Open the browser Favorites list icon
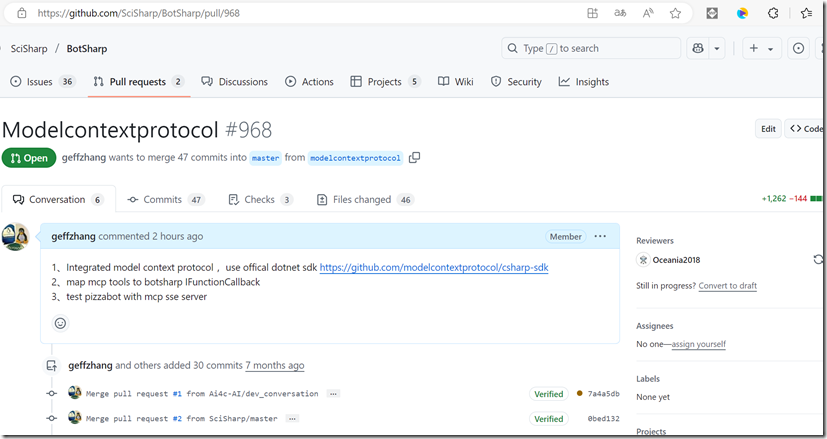The image size is (827, 439). pyautogui.click(x=806, y=14)
